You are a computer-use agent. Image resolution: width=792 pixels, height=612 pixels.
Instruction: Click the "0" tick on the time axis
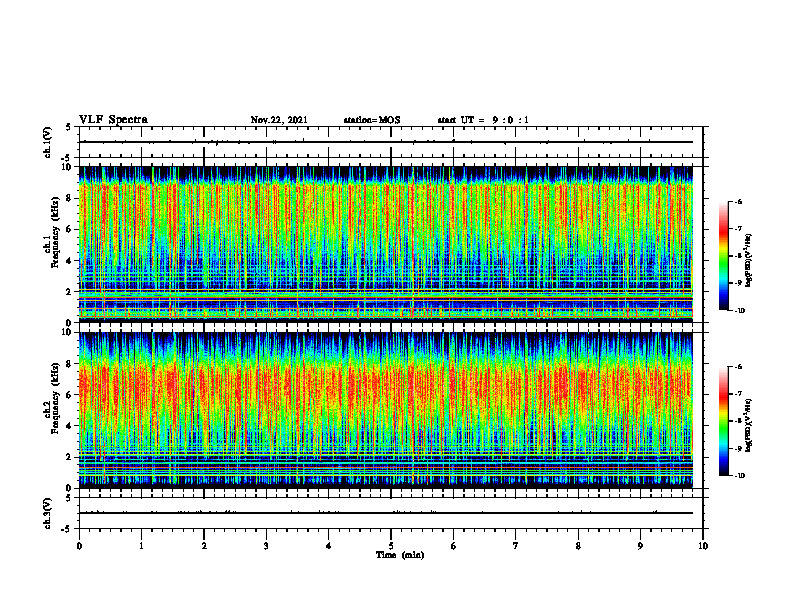click(x=79, y=546)
